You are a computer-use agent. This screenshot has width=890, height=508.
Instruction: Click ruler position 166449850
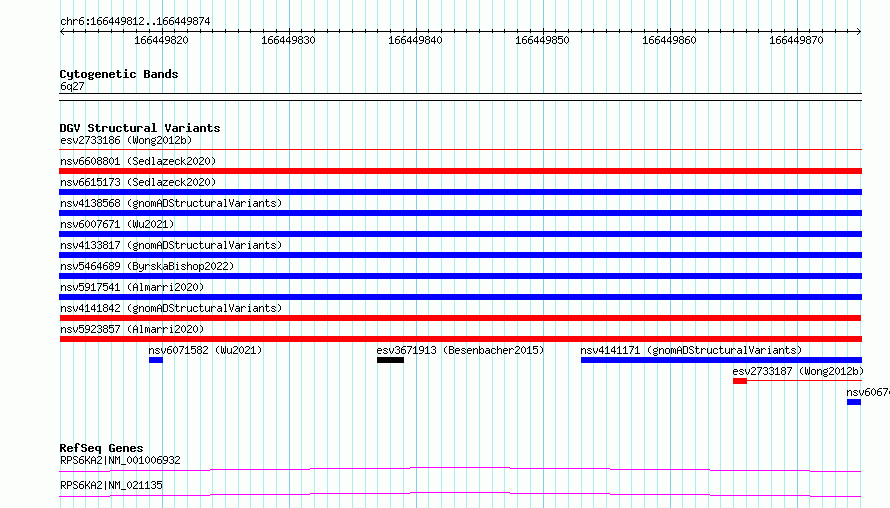(x=542, y=40)
